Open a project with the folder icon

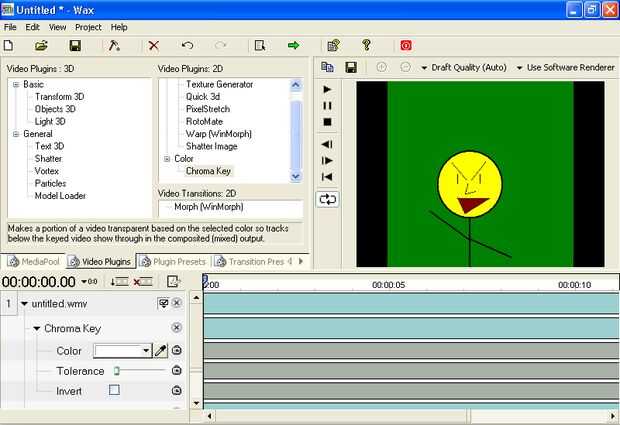point(41,45)
